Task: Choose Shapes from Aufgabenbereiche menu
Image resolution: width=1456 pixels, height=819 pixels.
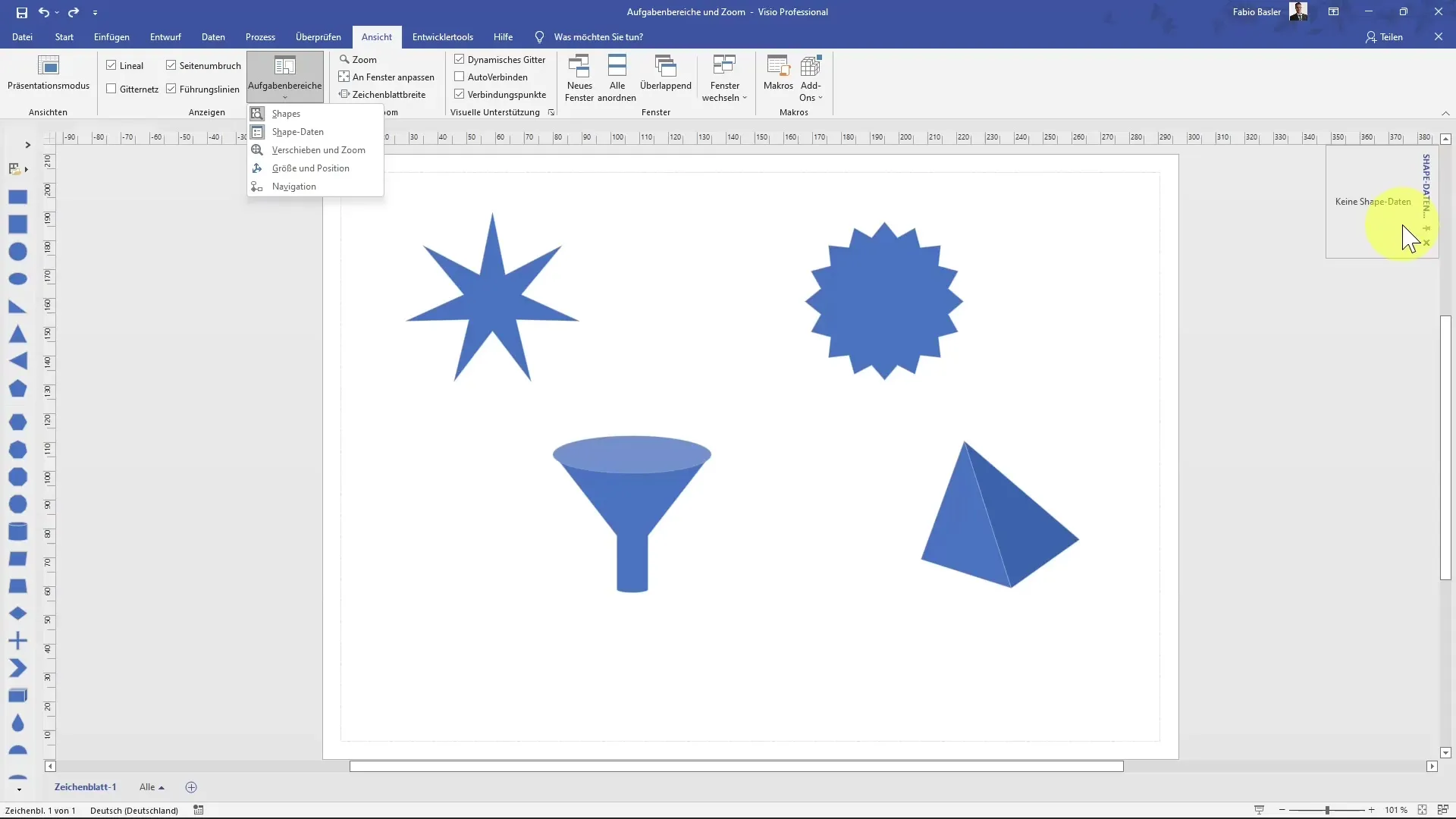Action: pyautogui.click(x=315, y=114)
